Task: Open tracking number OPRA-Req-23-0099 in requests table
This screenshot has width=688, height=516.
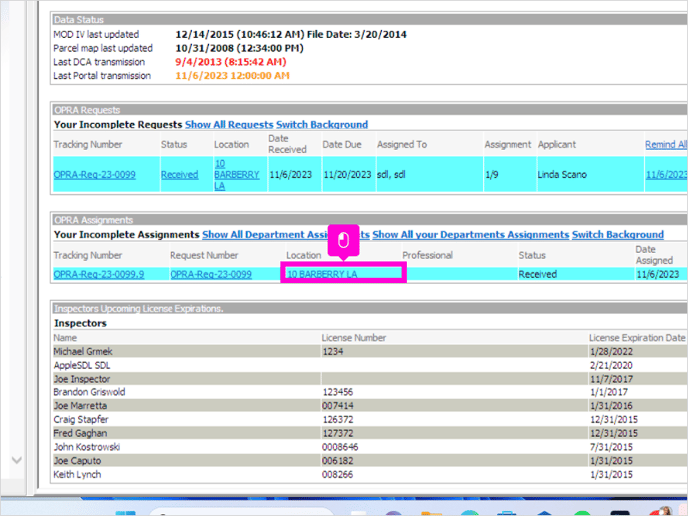Action: click(x=94, y=175)
